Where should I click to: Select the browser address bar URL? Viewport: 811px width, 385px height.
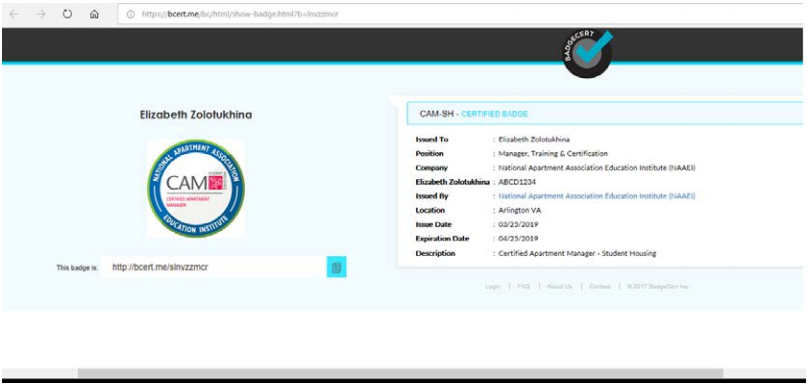tap(240, 14)
